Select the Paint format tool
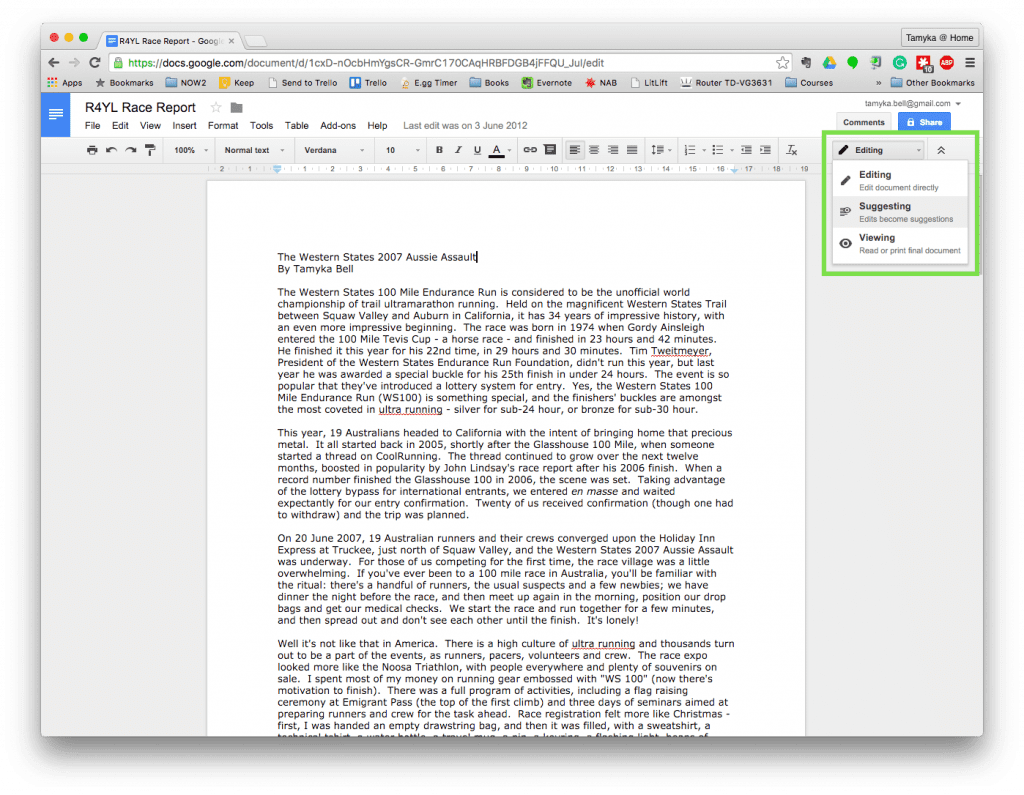 [x=150, y=150]
